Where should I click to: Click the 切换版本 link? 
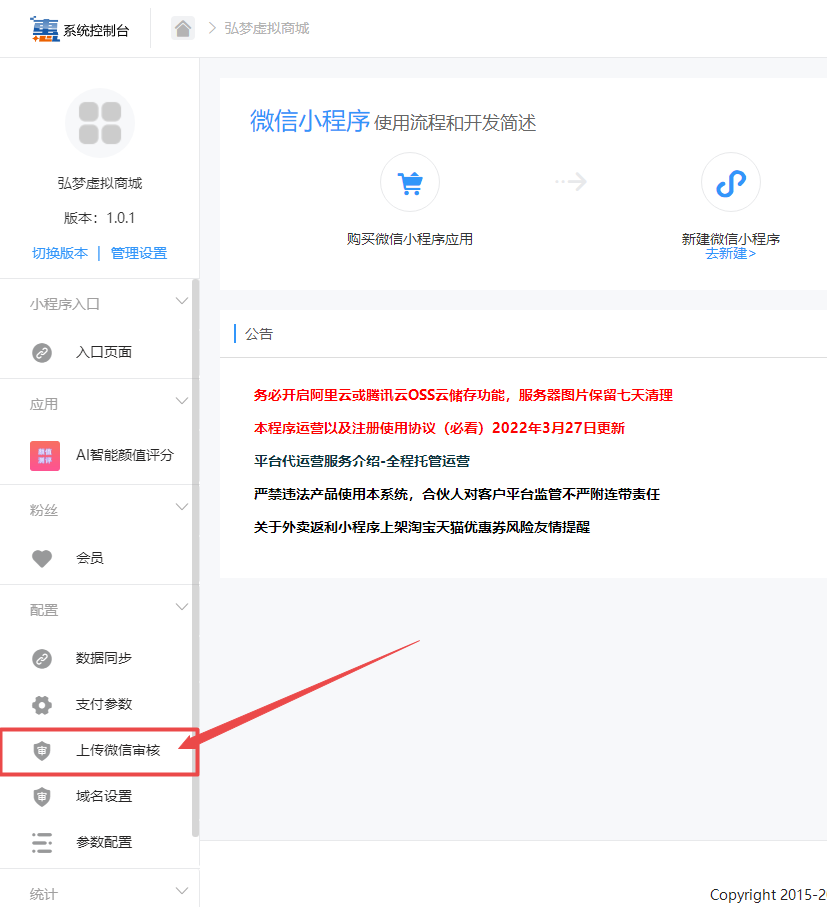coord(60,253)
